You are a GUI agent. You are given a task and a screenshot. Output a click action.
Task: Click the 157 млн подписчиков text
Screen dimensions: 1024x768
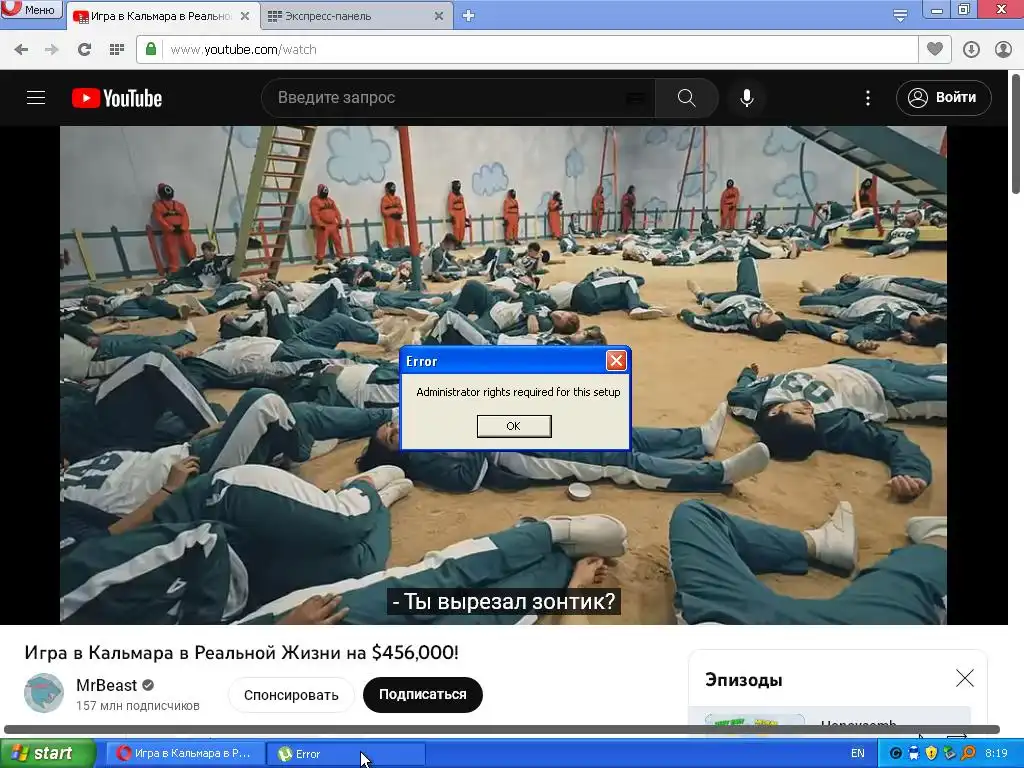(x=138, y=706)
